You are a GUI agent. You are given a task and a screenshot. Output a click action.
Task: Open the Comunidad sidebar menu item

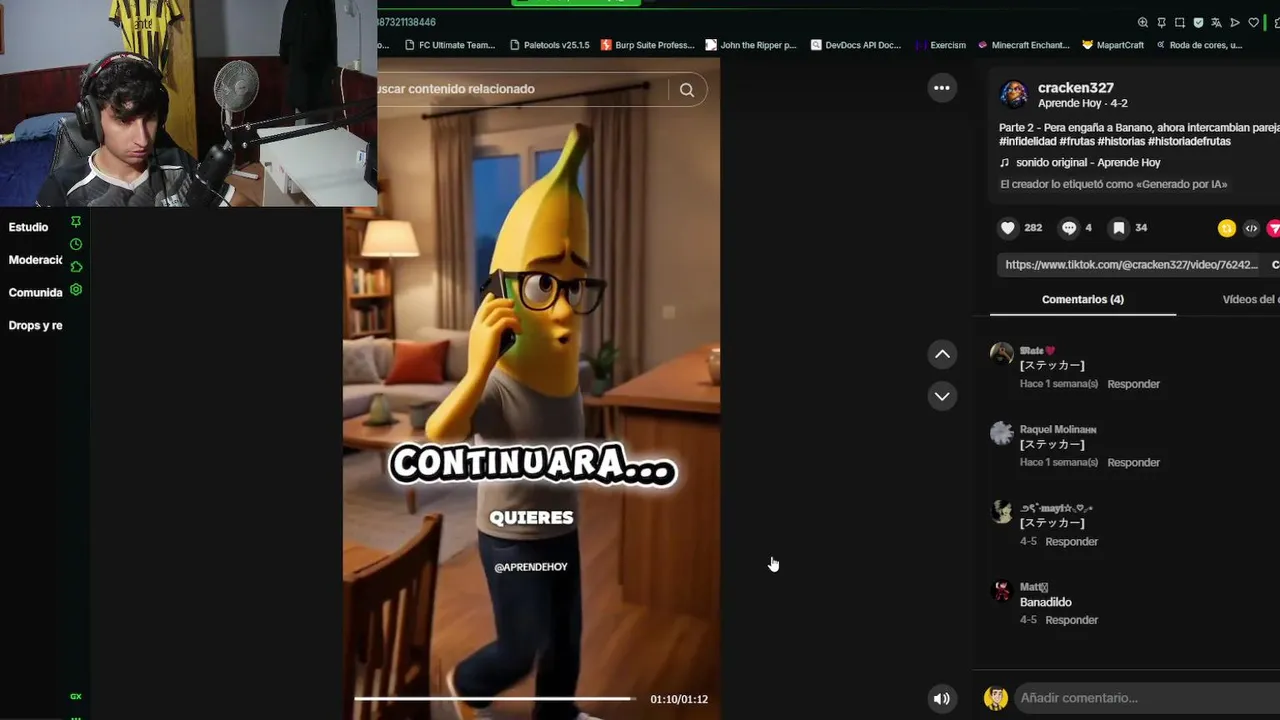tap(35, 293)
